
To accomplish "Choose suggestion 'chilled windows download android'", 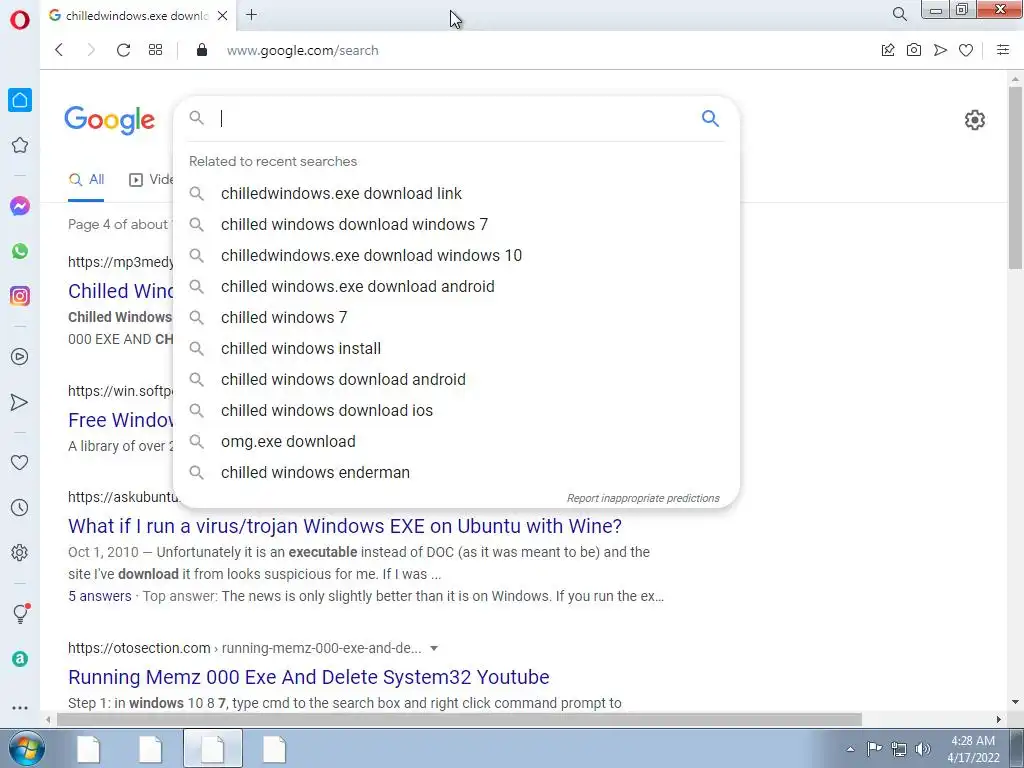I will coord(456,379).
